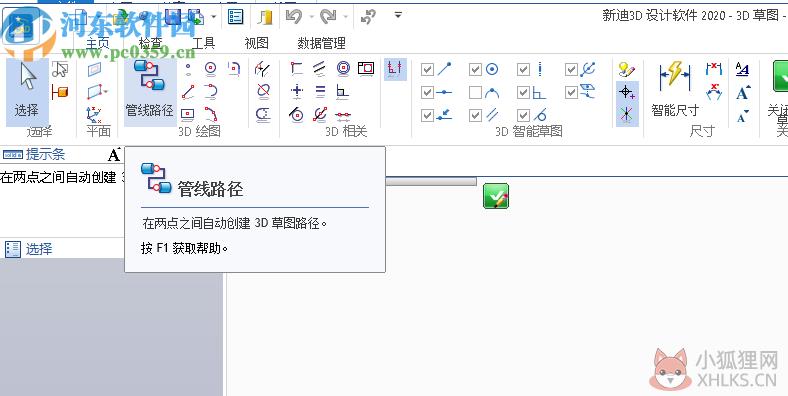
Task: Select the 3D point drawing tool
Action: point(188,69)
